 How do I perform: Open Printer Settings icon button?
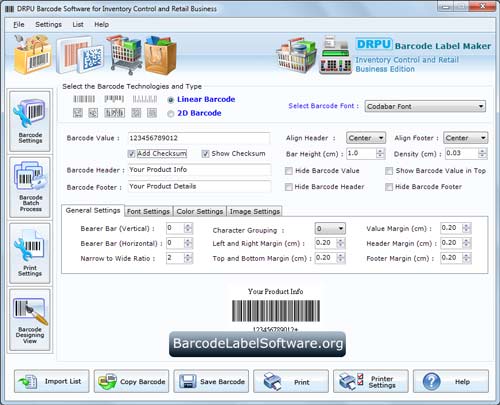coord(371,381)
